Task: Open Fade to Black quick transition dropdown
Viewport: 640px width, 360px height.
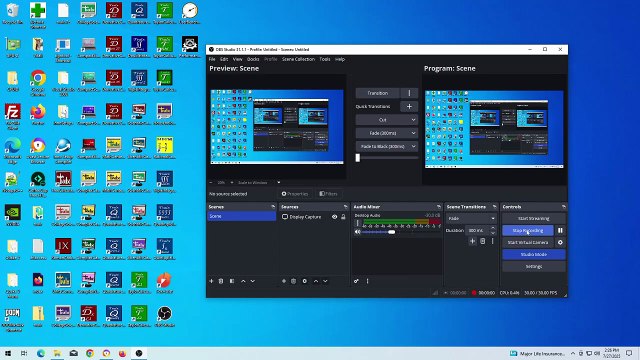Action: click(x=387, y=146)
